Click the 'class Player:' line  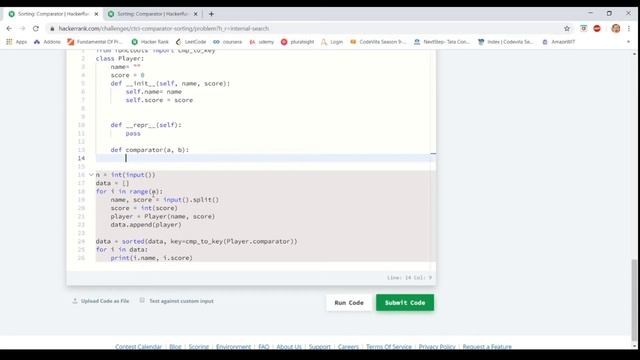[x=120, y=58]
